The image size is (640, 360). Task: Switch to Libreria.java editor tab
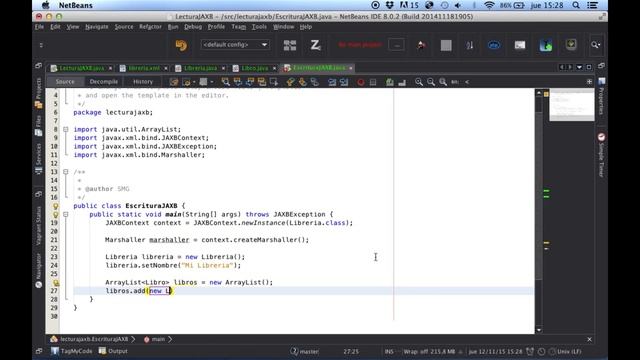click(x=200, y=68)
